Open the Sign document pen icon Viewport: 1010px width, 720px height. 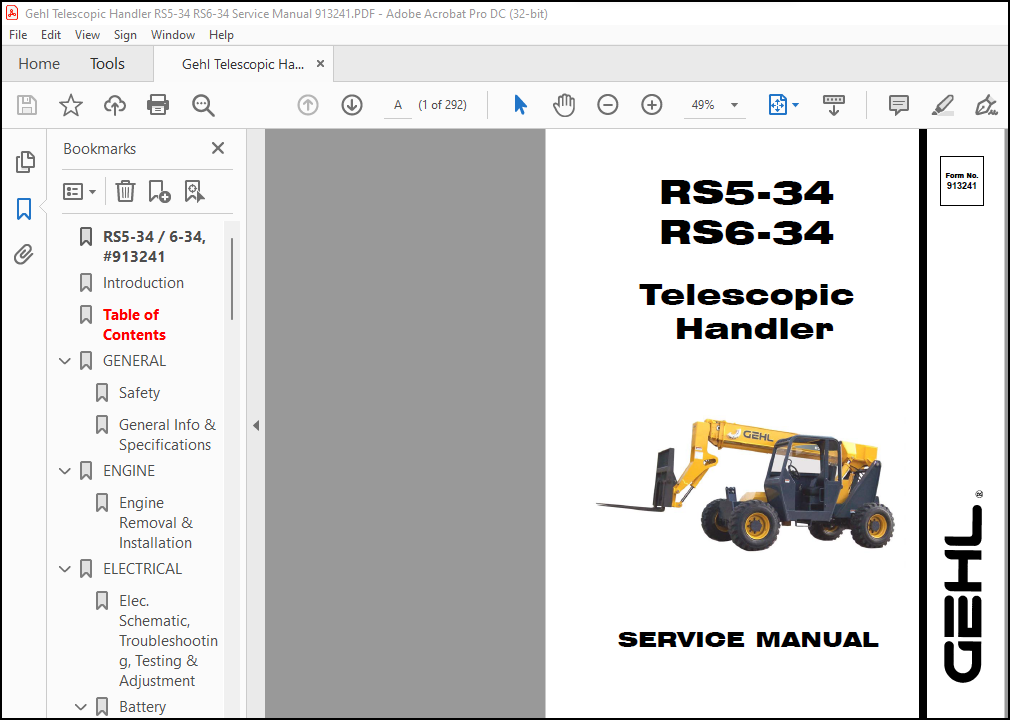click(986, 105)
